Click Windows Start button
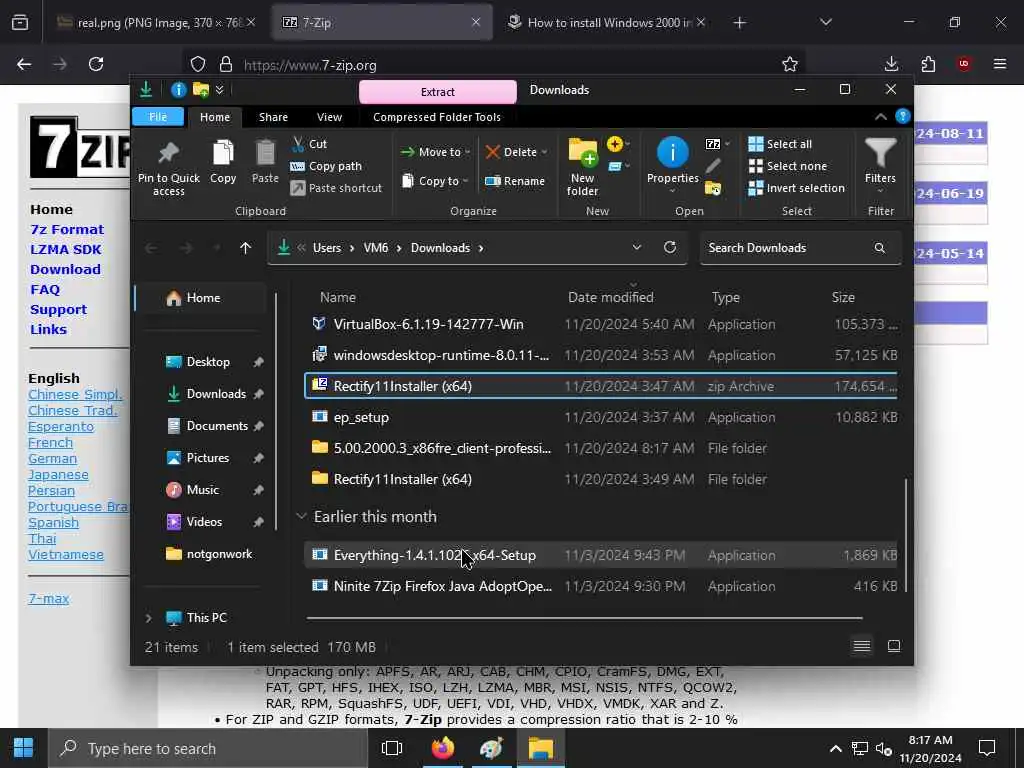Viewport: 1024px width, 768px height. click(24, 748)
